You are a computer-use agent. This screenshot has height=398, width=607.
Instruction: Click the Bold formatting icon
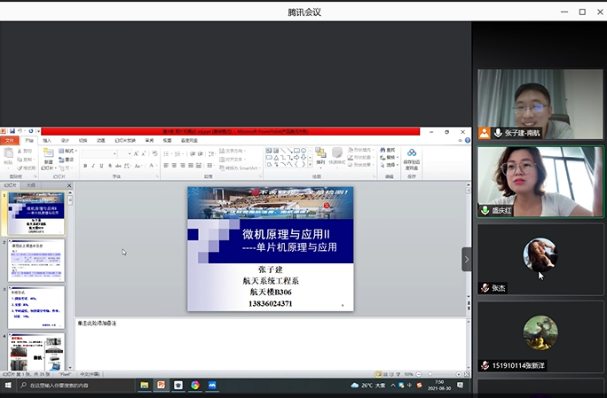[85, 166]
